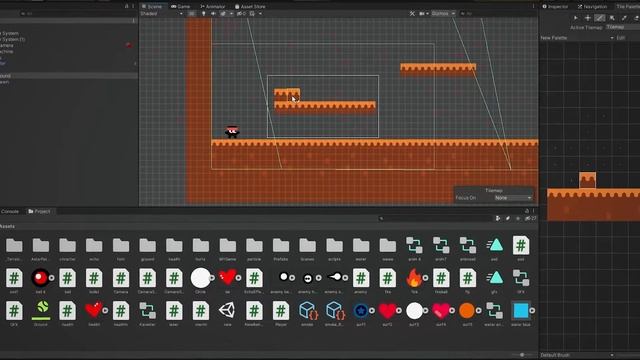Toggle scene audio speaker button

click(x=213, y=13)
